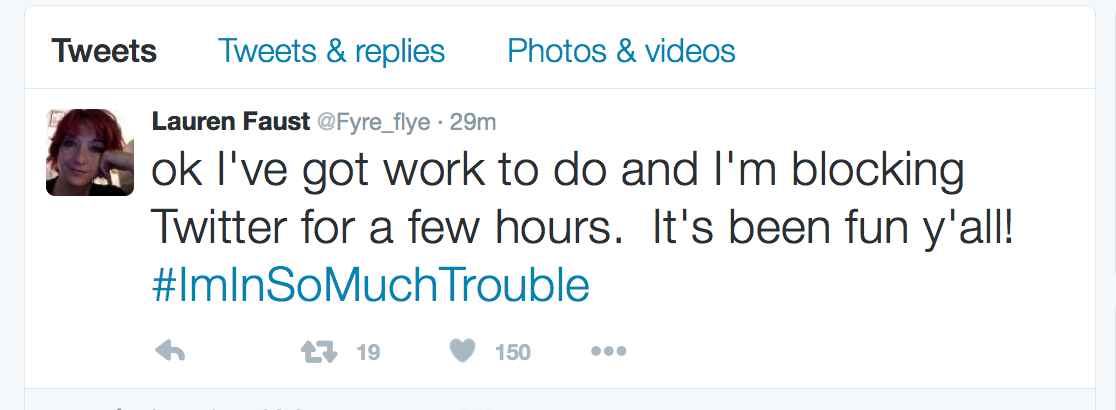Open the Lauren Faust display name link
Image resolution: width=1116 pixels, height=410 pixels.
(230, 122)
